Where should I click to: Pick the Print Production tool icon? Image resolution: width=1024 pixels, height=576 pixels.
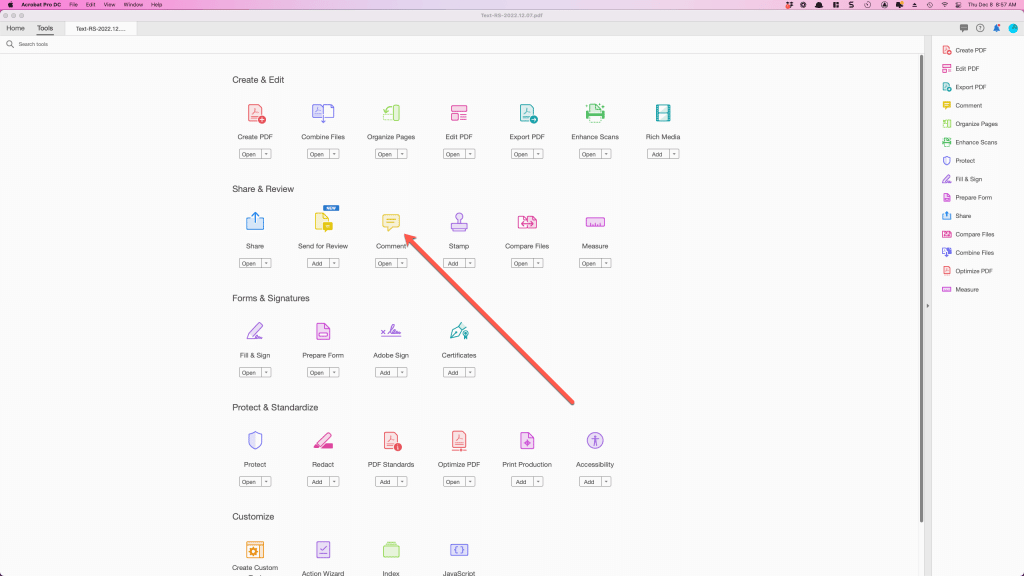(x=527, y=441)
